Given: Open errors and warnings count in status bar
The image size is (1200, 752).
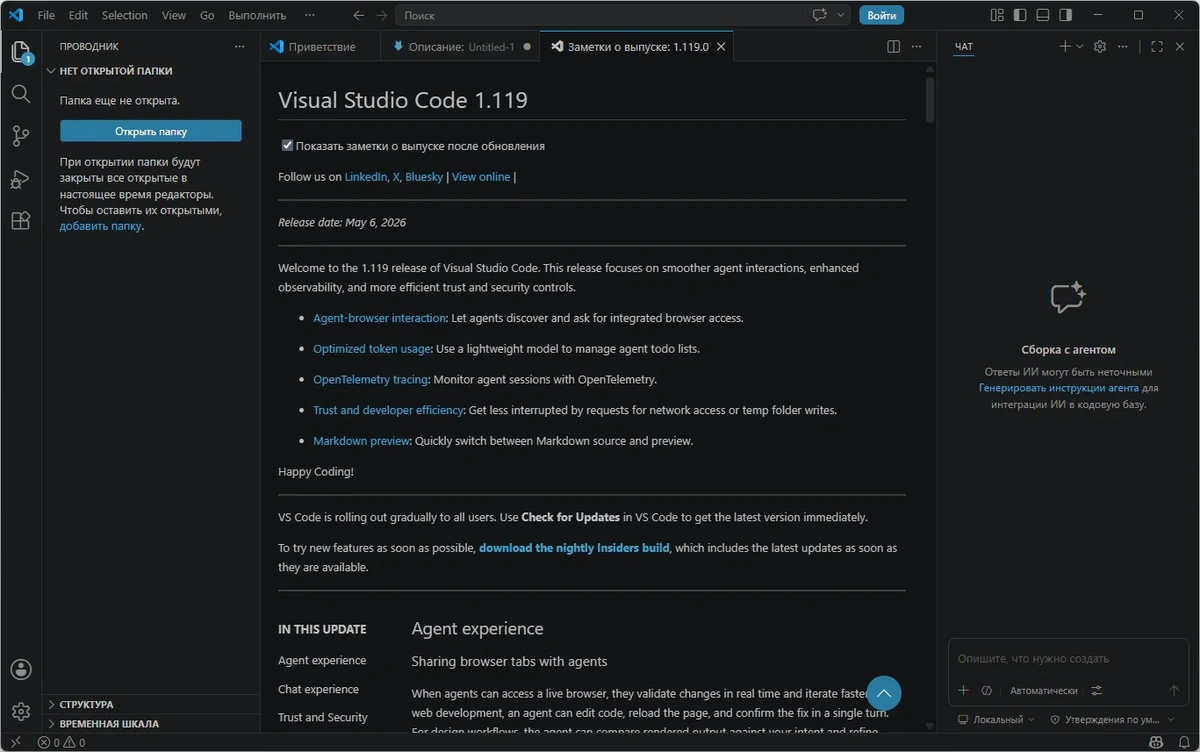Looking at the screenshot, I should (61, 742).
